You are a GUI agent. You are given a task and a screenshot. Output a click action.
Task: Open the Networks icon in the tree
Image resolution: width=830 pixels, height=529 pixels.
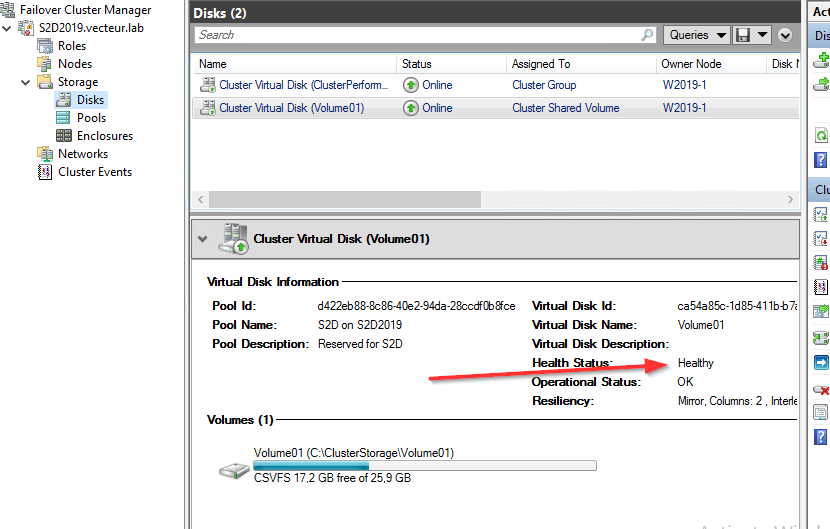(45, 154)
